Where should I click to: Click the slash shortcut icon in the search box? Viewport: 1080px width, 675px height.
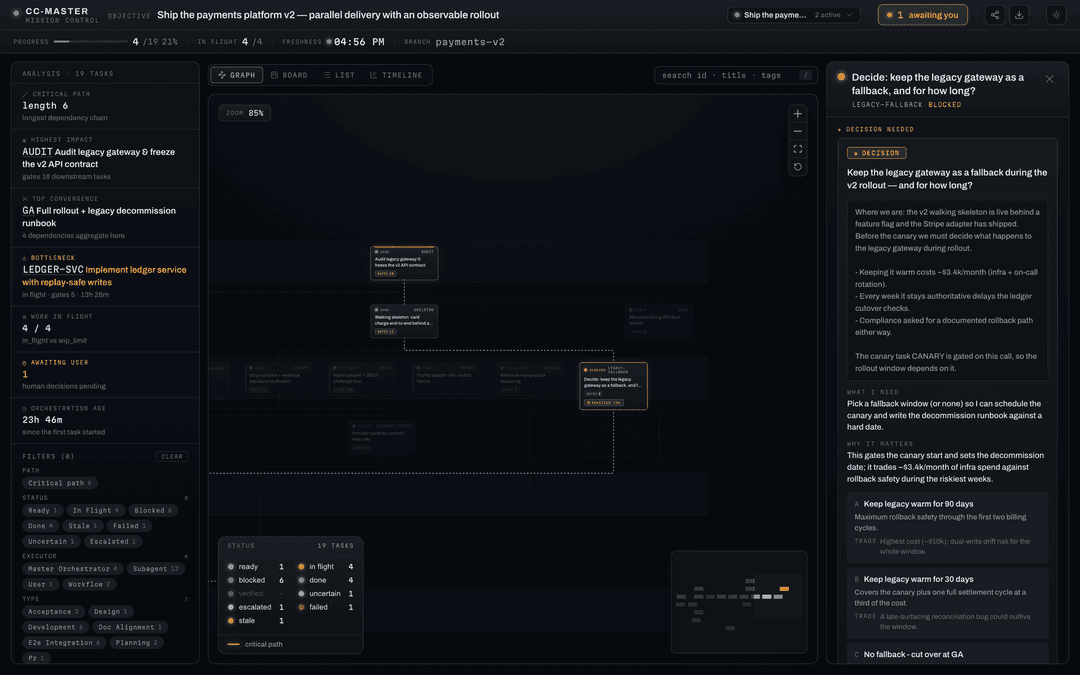click(805, 75)
